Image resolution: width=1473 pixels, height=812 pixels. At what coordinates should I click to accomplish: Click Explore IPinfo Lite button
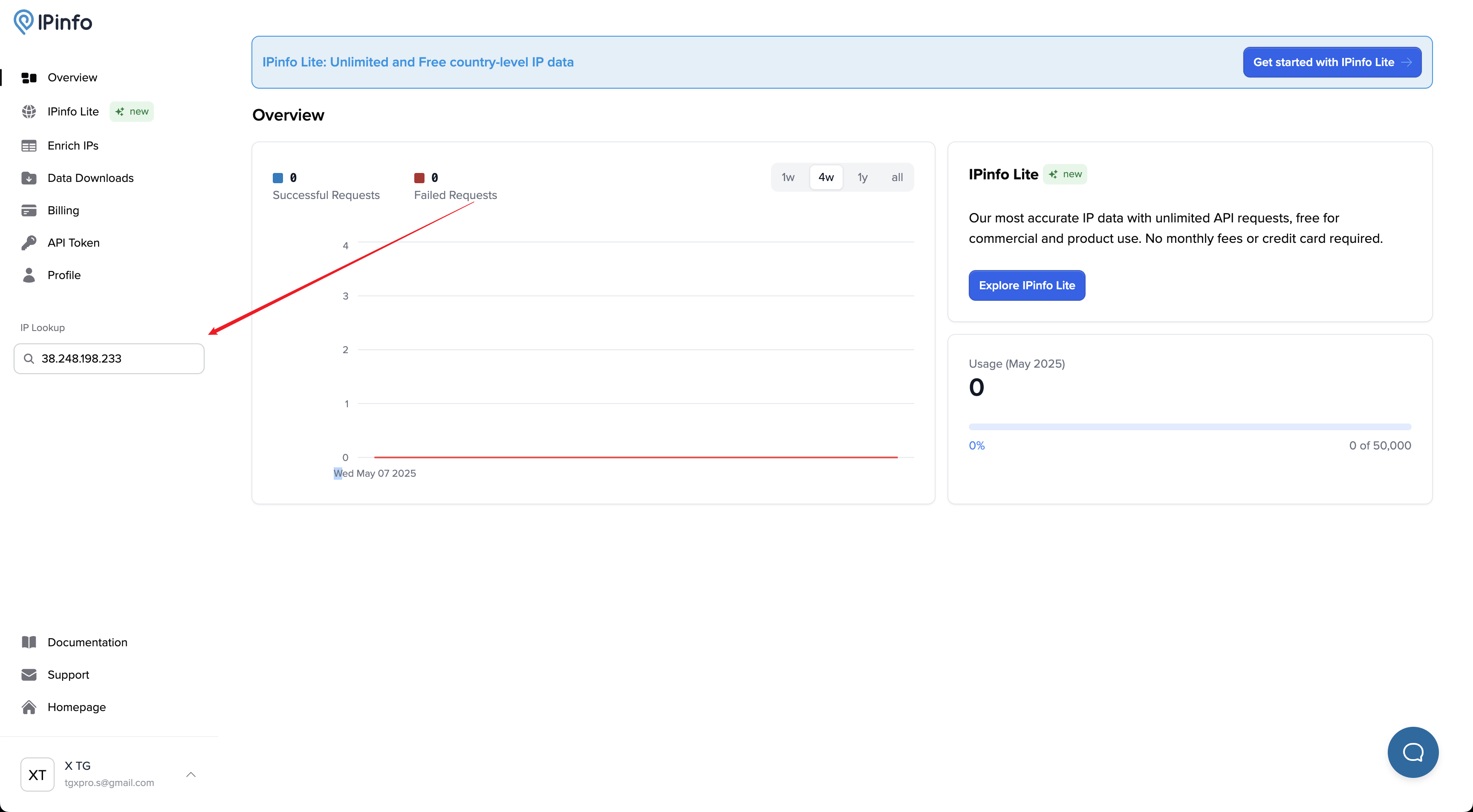pos(1026,285)
